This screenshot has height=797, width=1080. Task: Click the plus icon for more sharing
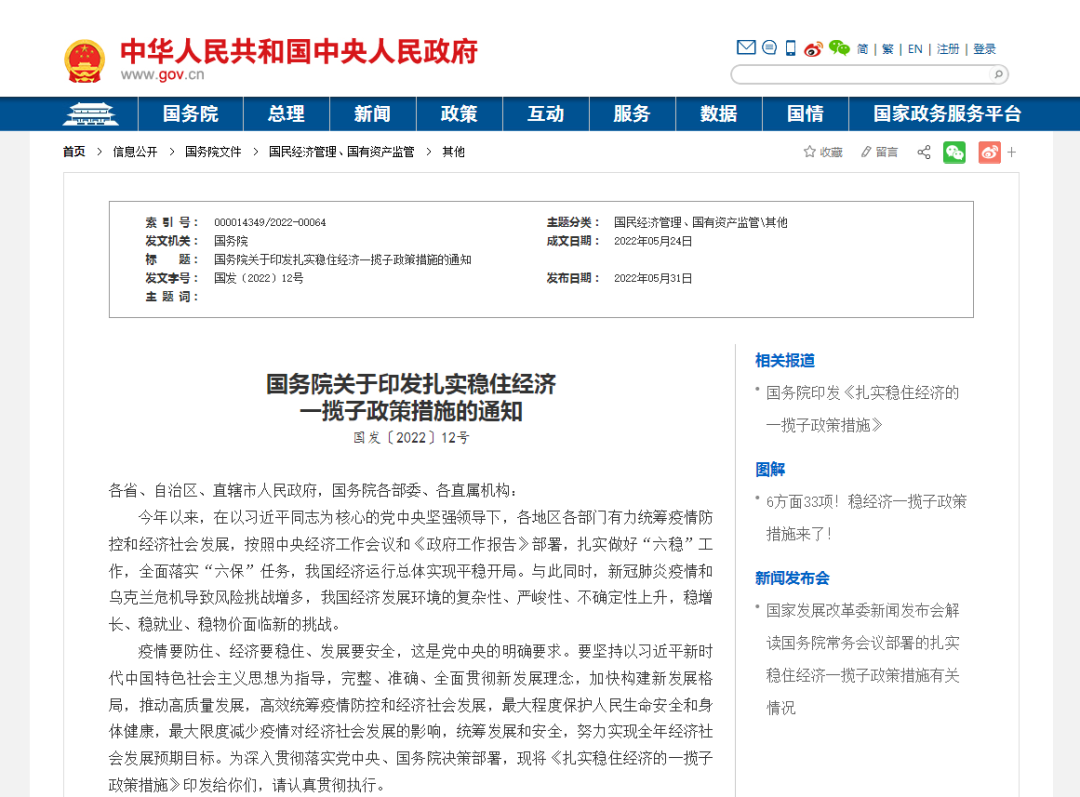(x=1011, y=152)
